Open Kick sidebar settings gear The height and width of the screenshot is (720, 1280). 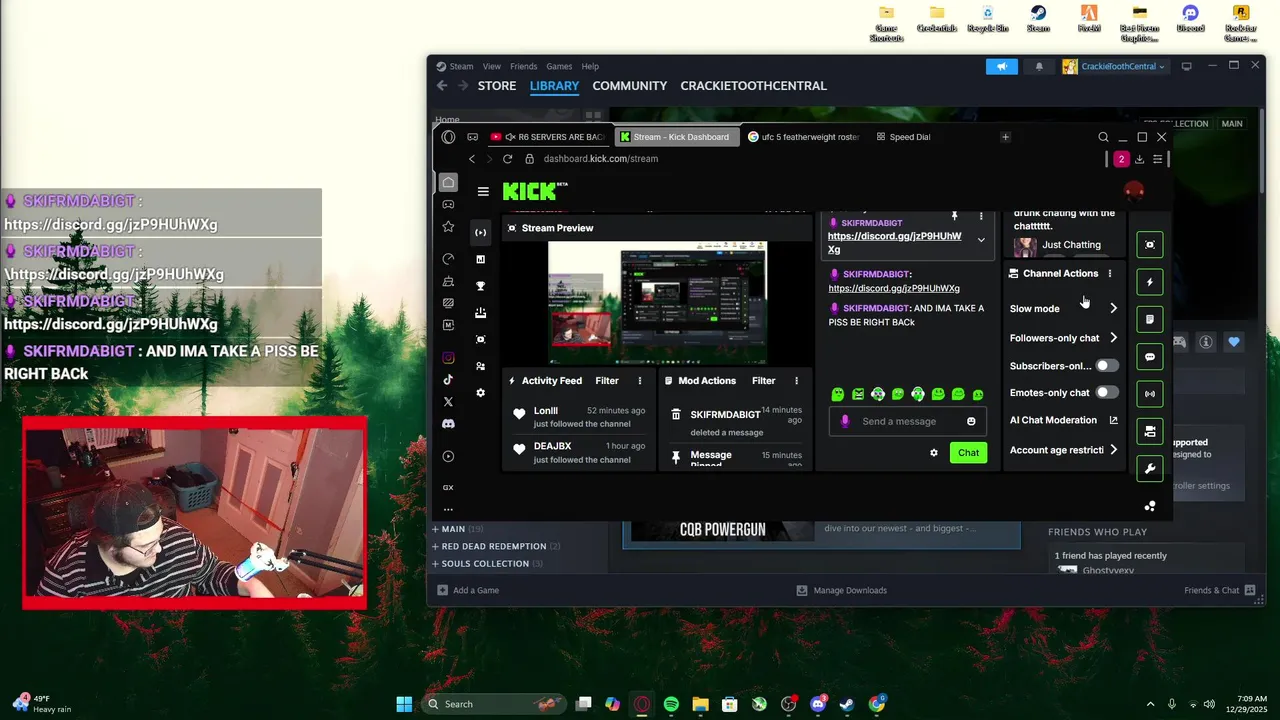(x=481, y=393)
